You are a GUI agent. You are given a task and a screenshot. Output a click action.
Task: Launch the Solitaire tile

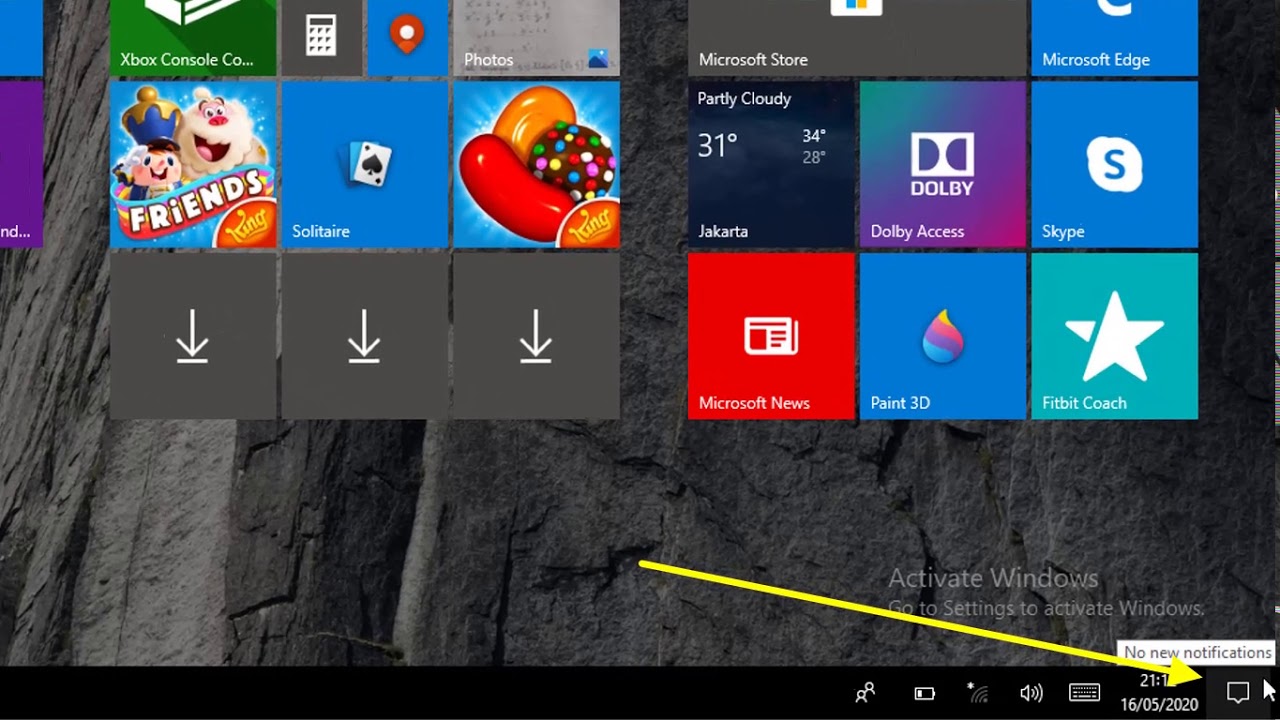[x=364, y=164]
